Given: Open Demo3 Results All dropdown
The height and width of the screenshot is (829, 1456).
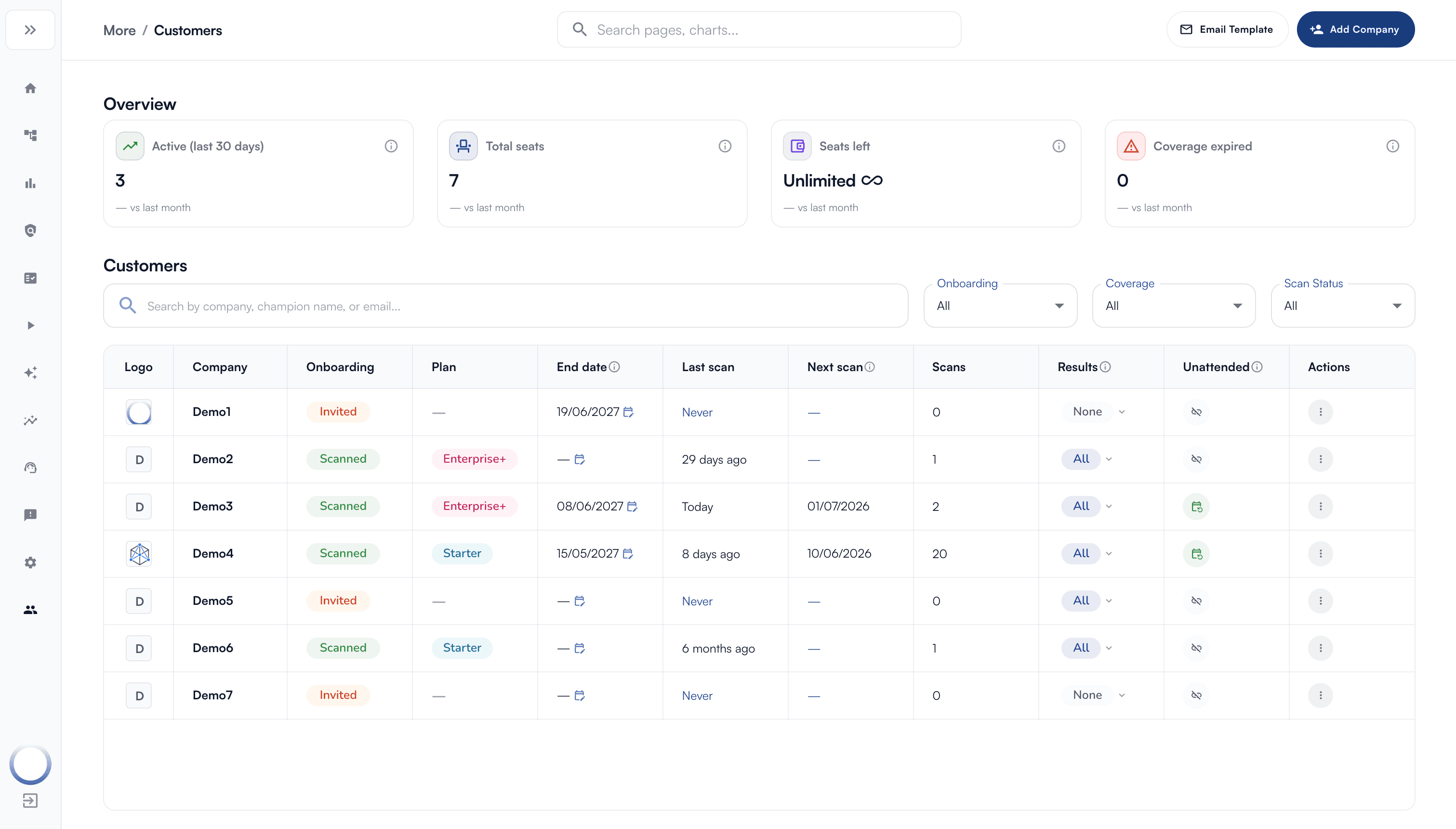Looking at the screenshot, I should click(1087, 506).
